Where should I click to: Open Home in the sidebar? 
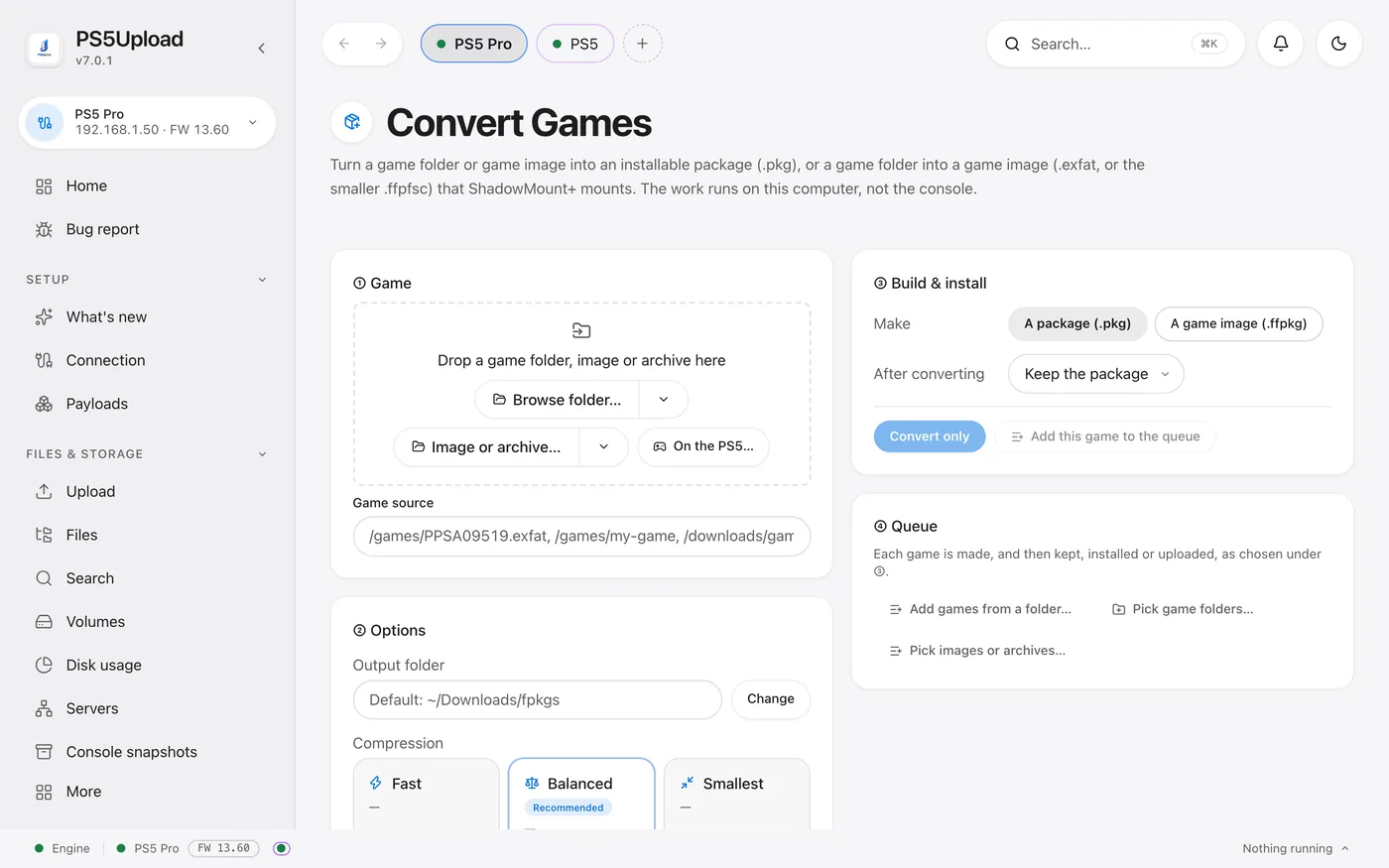147,186
